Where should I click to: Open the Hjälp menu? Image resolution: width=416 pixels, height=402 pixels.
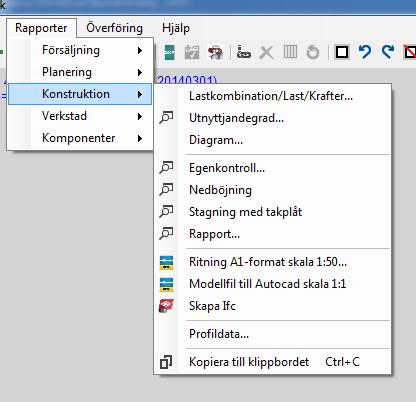pos(176,28)
